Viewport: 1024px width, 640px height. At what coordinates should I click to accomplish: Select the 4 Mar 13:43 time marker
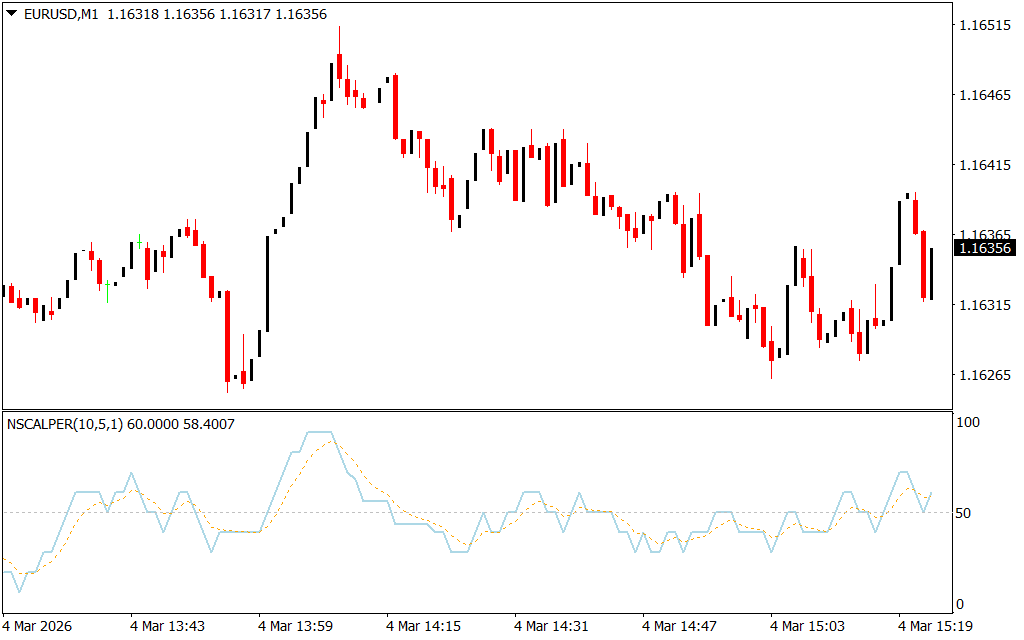point(167,626)
